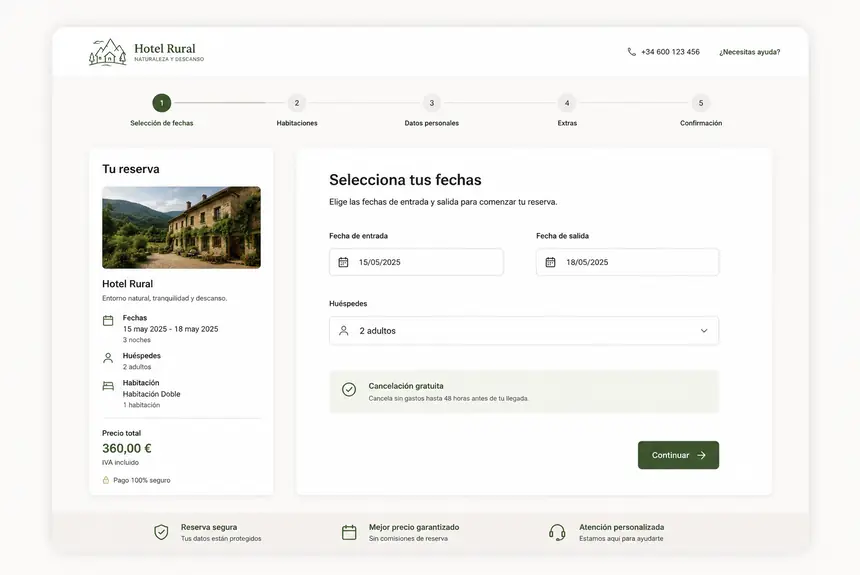
Task: Click the calendar icon in Fecha de salida field
Action: tap(550, 262)
